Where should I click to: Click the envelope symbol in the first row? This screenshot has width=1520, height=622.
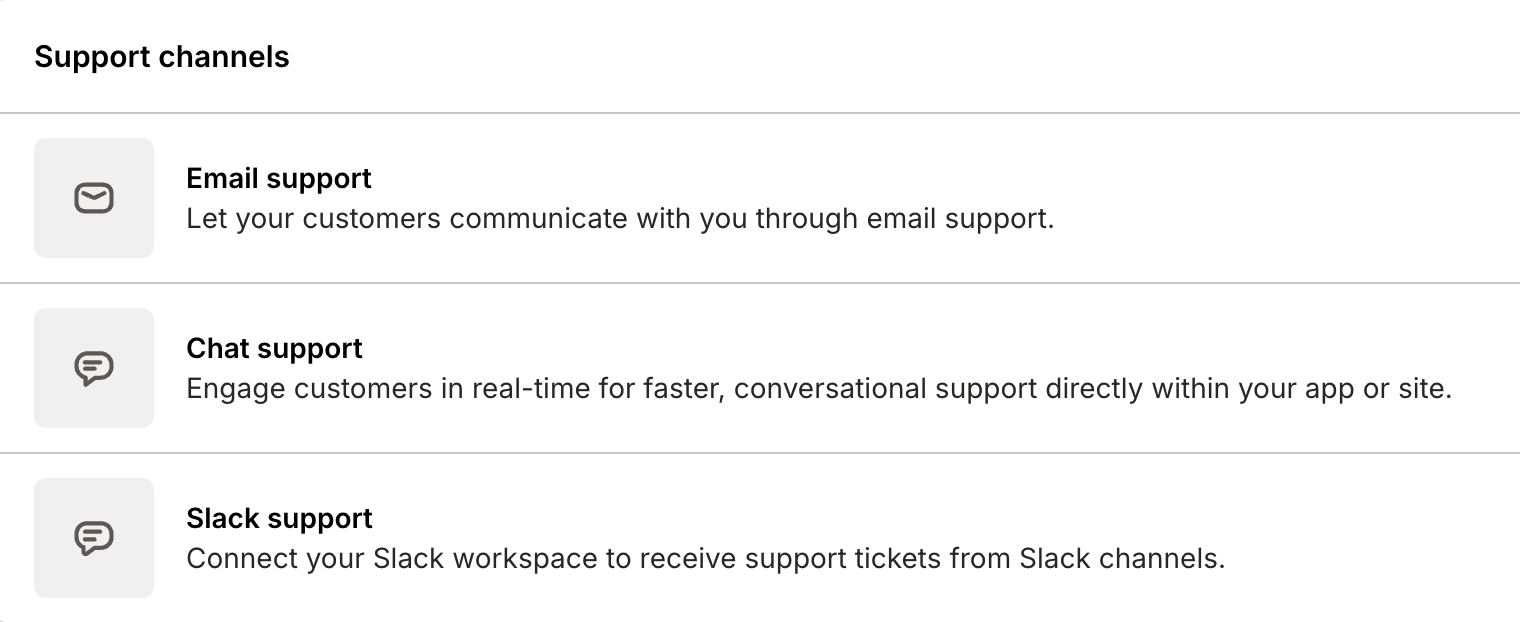click(x=93, y=198)
